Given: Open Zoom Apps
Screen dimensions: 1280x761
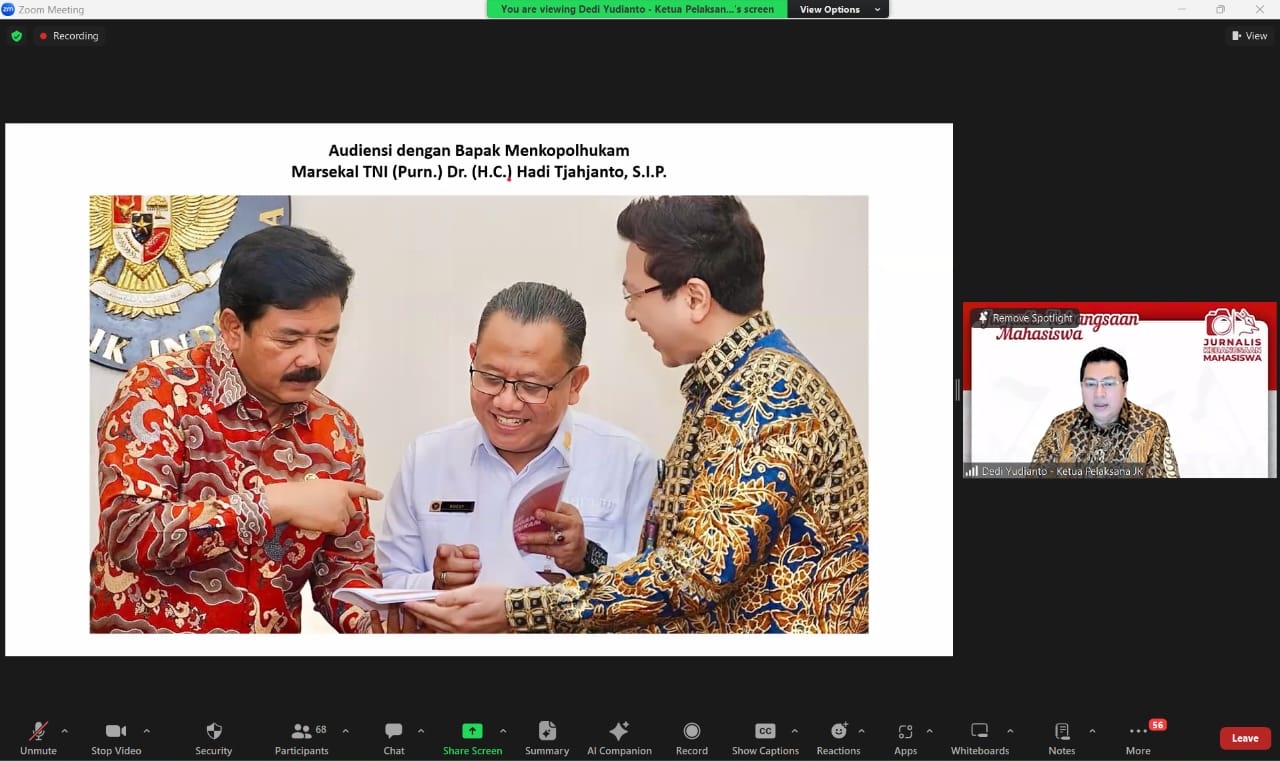Looking at the screenshot, I should coord(905,737).
